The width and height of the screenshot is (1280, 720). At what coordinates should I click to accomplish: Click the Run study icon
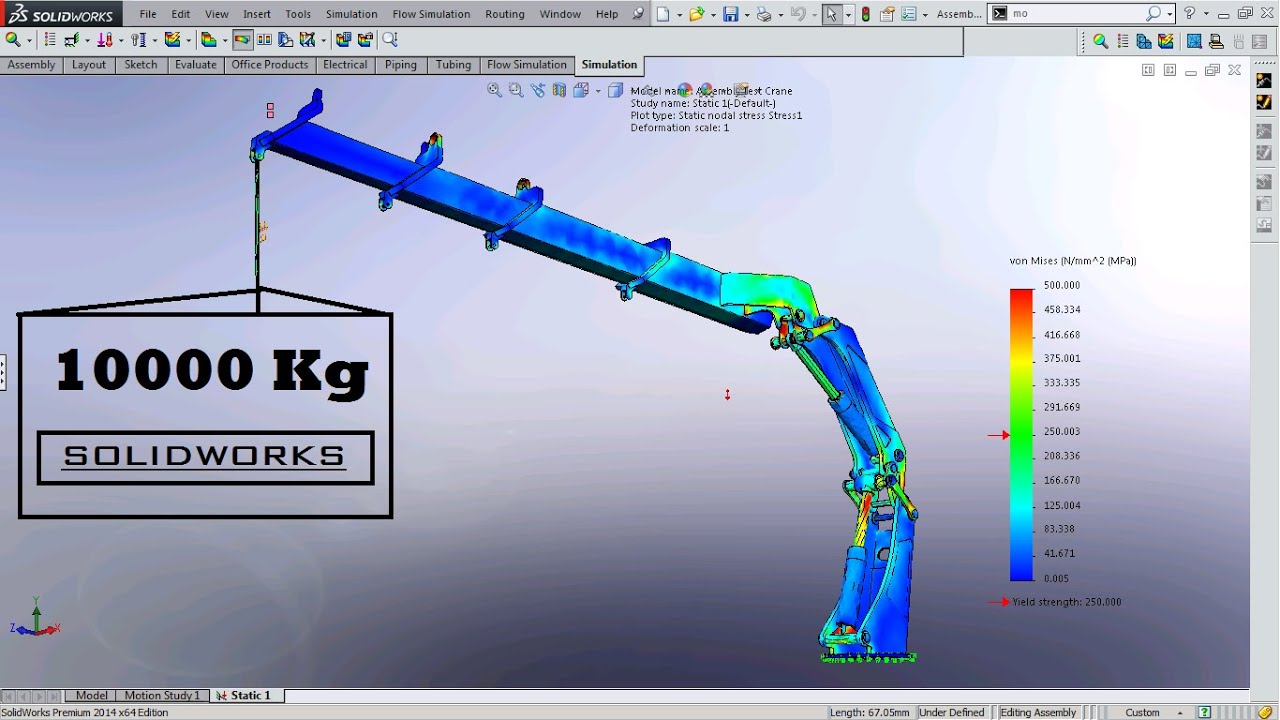tap(172, 40)
